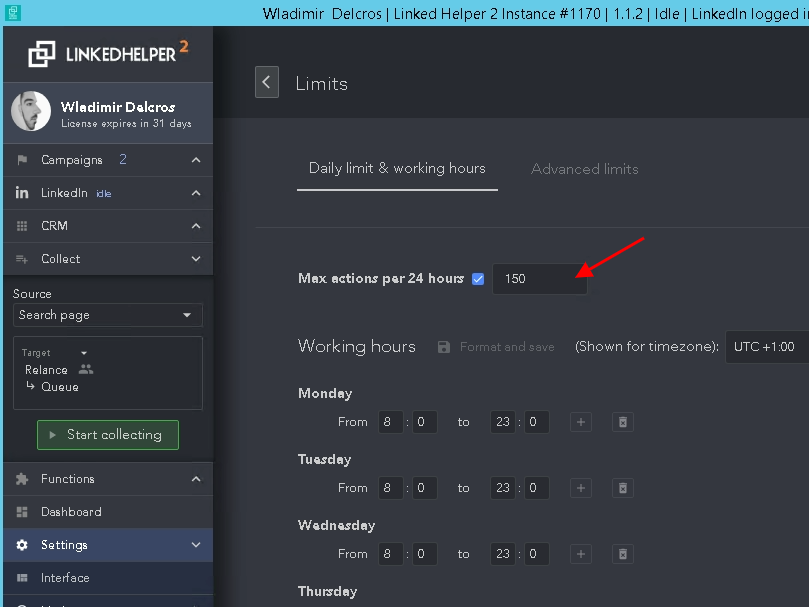Click Tuesday From minutes field

(x=425, y=488)
